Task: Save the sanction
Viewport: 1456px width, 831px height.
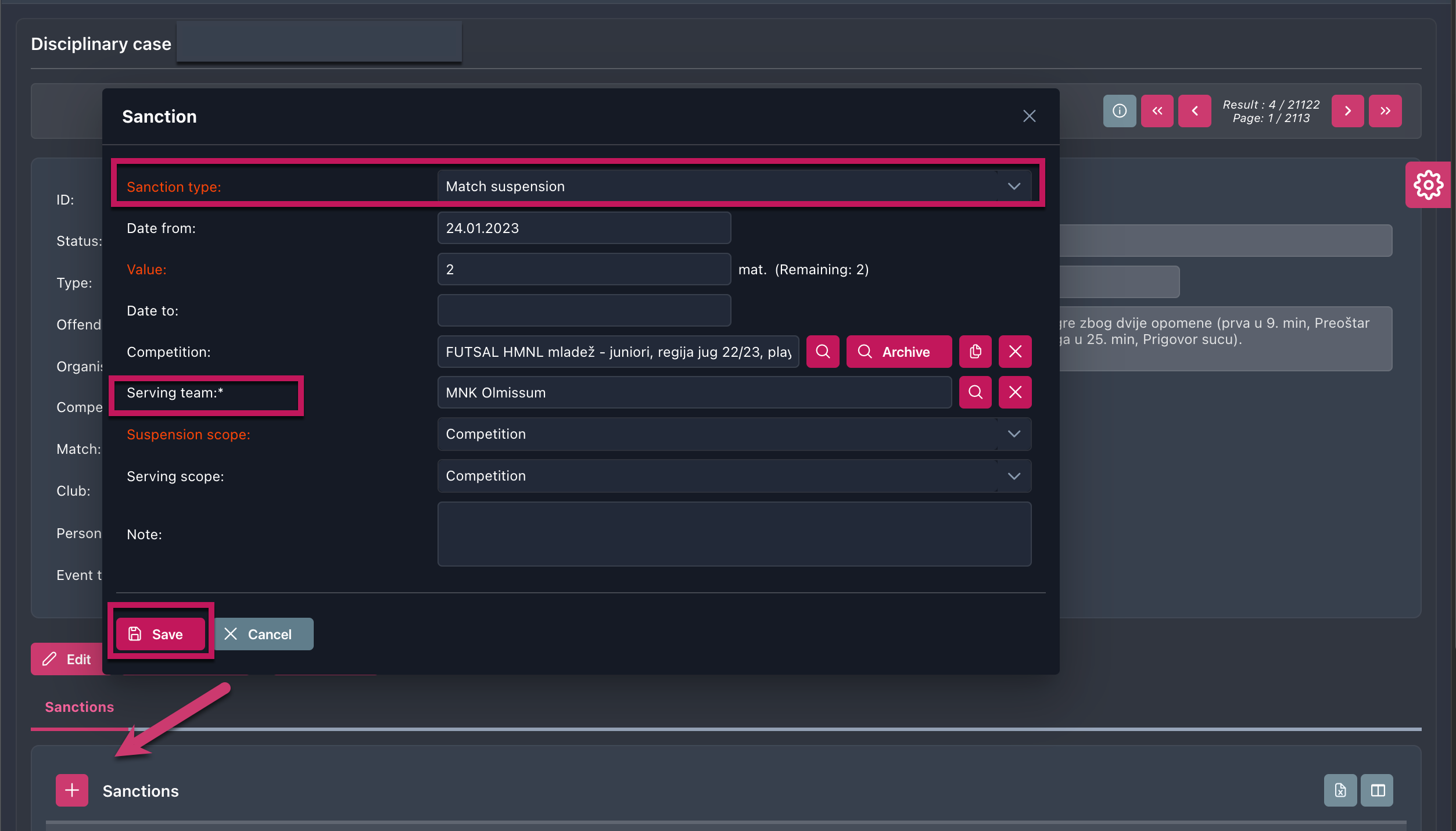Action: [x=160, y=634]
